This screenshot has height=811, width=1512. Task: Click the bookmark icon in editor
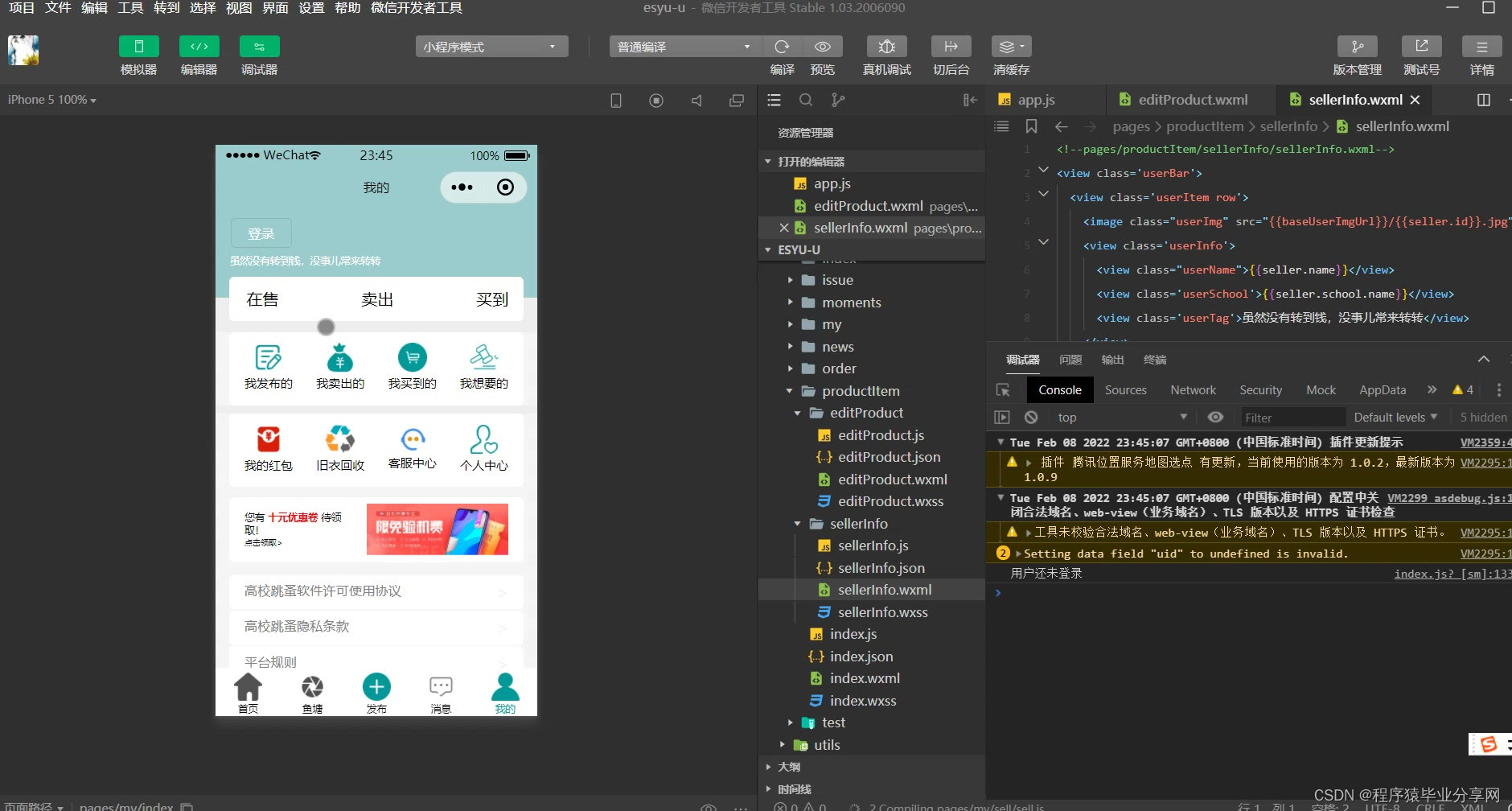[x=1031, y=126]
